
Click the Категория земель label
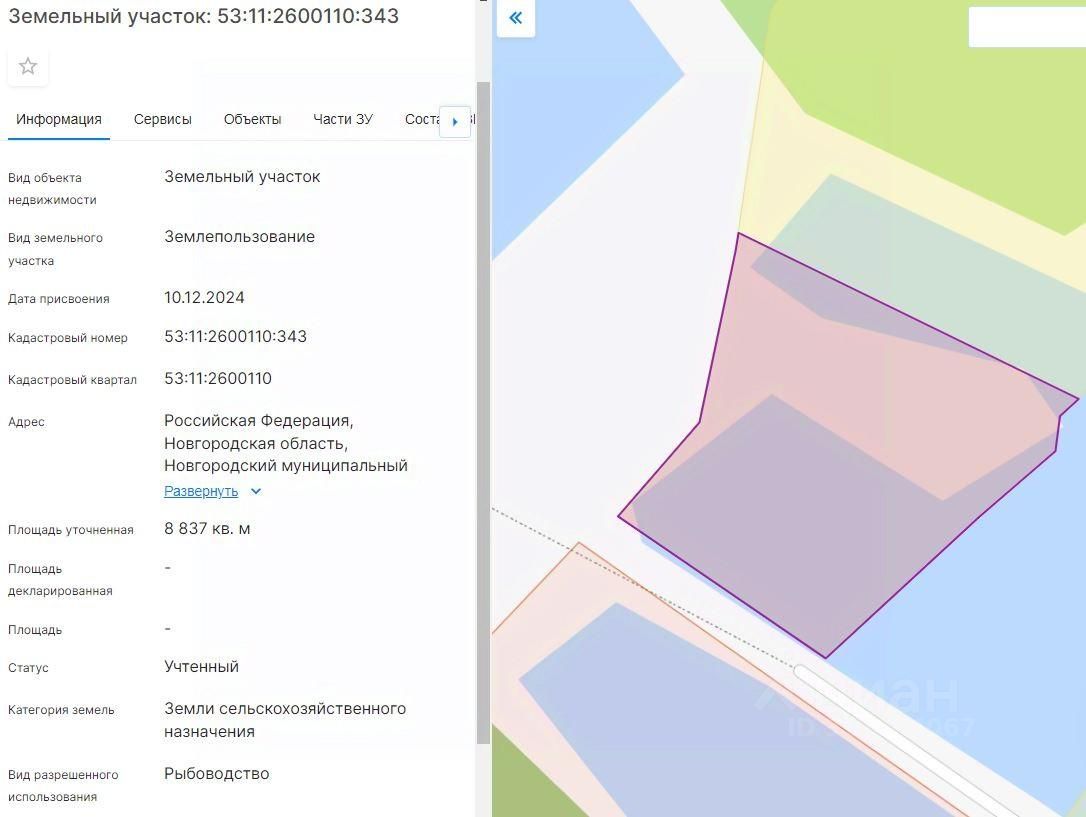[x=61, y=710]
